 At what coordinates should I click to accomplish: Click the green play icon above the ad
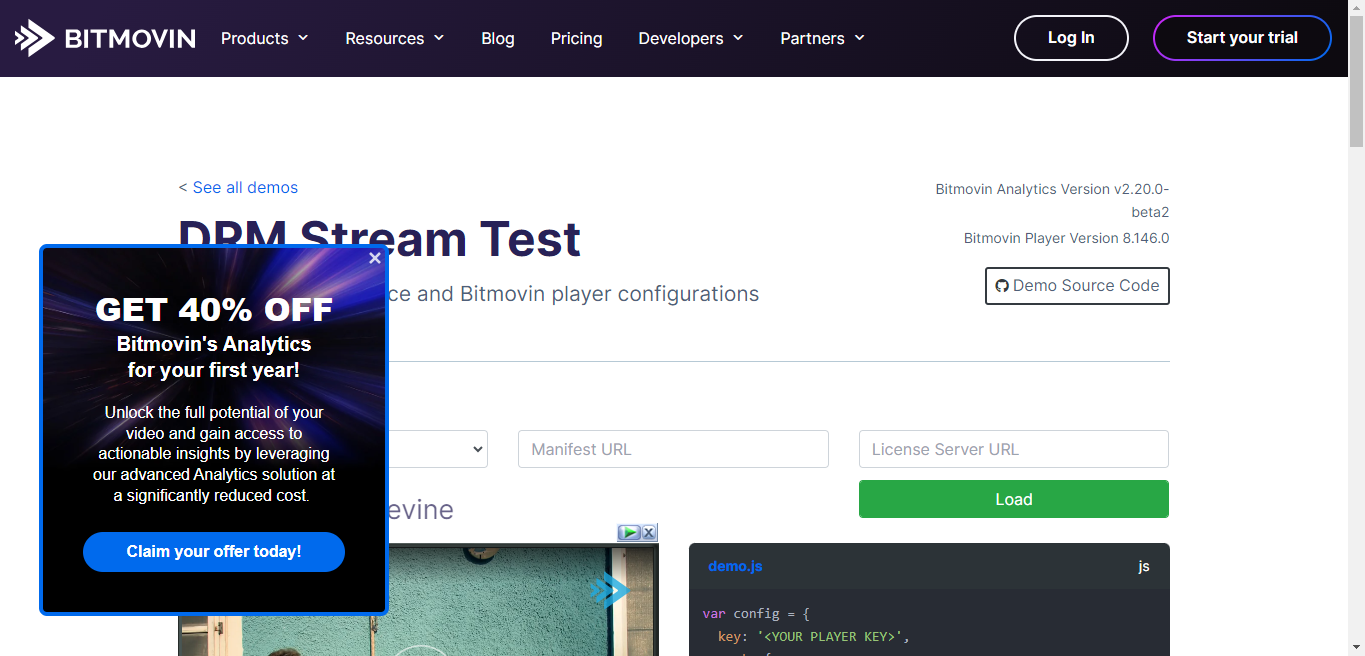pyautogui.click(x=630, y=532)
